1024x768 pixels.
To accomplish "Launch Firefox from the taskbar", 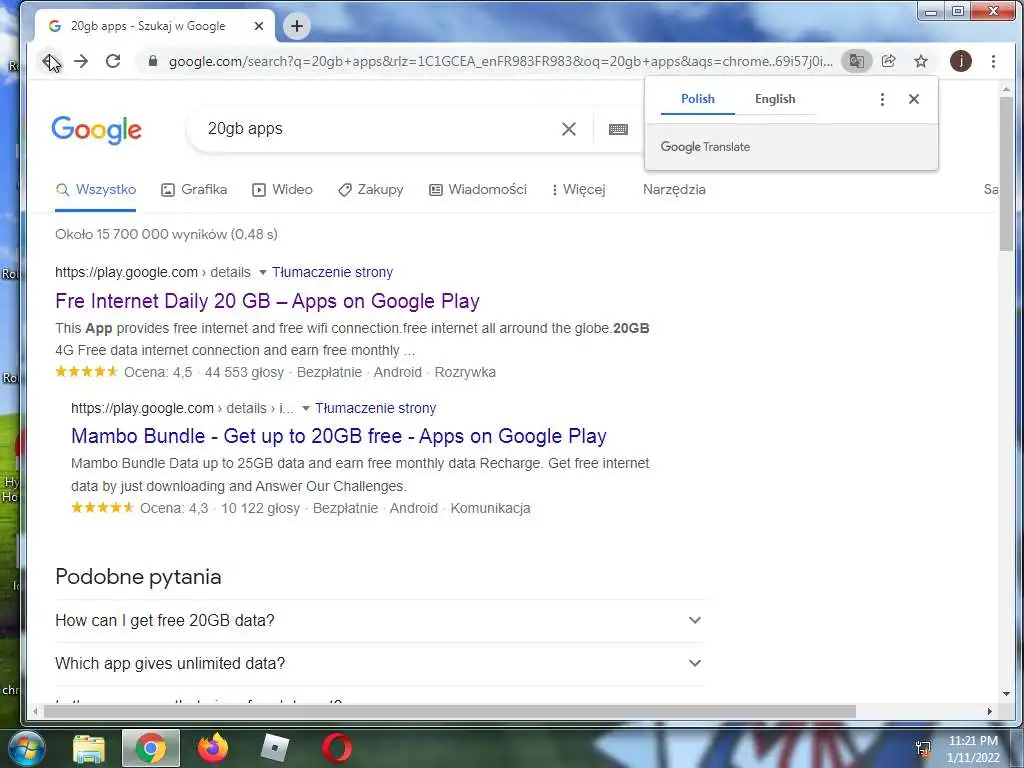I will (x=213, y=748).
